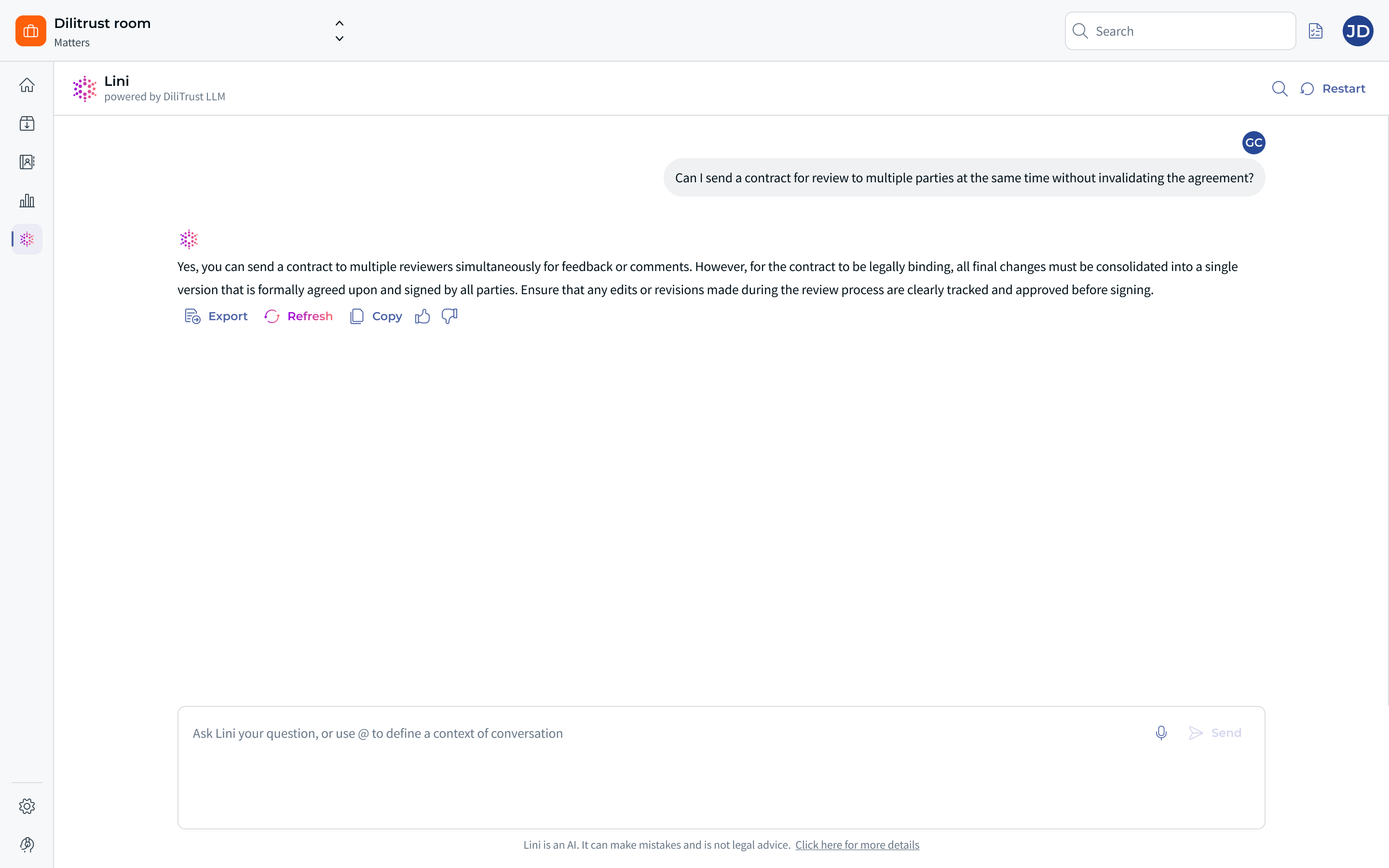Click the user question message bubble
The width and height of the screenshot is (1389, 868).
click(964, 178)
